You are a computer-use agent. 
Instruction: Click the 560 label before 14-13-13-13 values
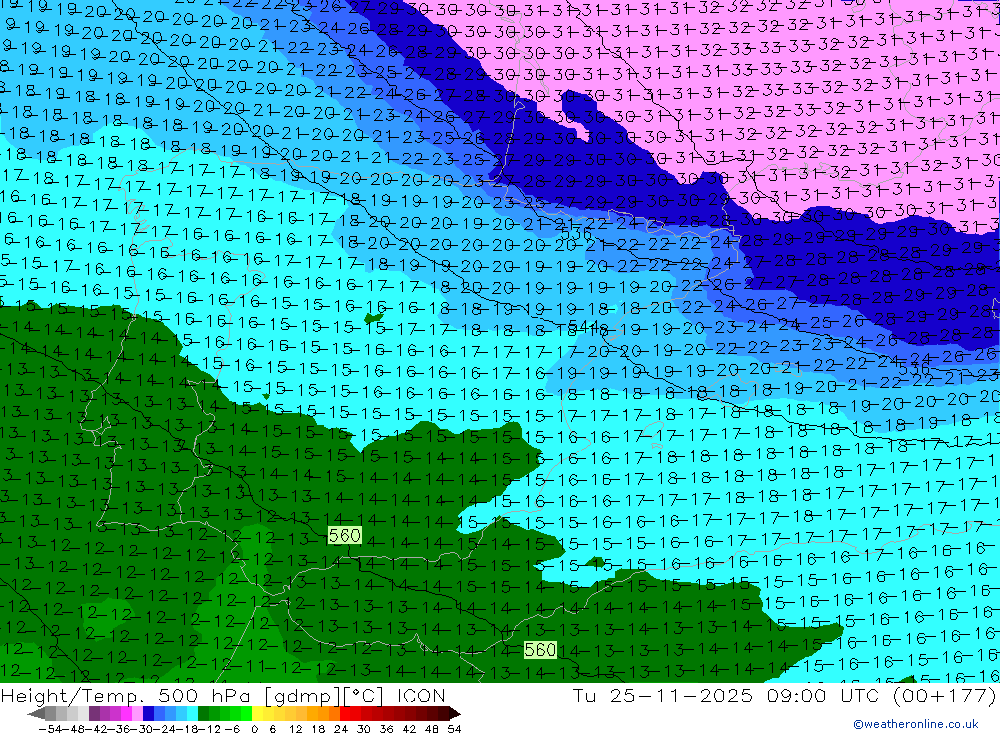[540, 650]
